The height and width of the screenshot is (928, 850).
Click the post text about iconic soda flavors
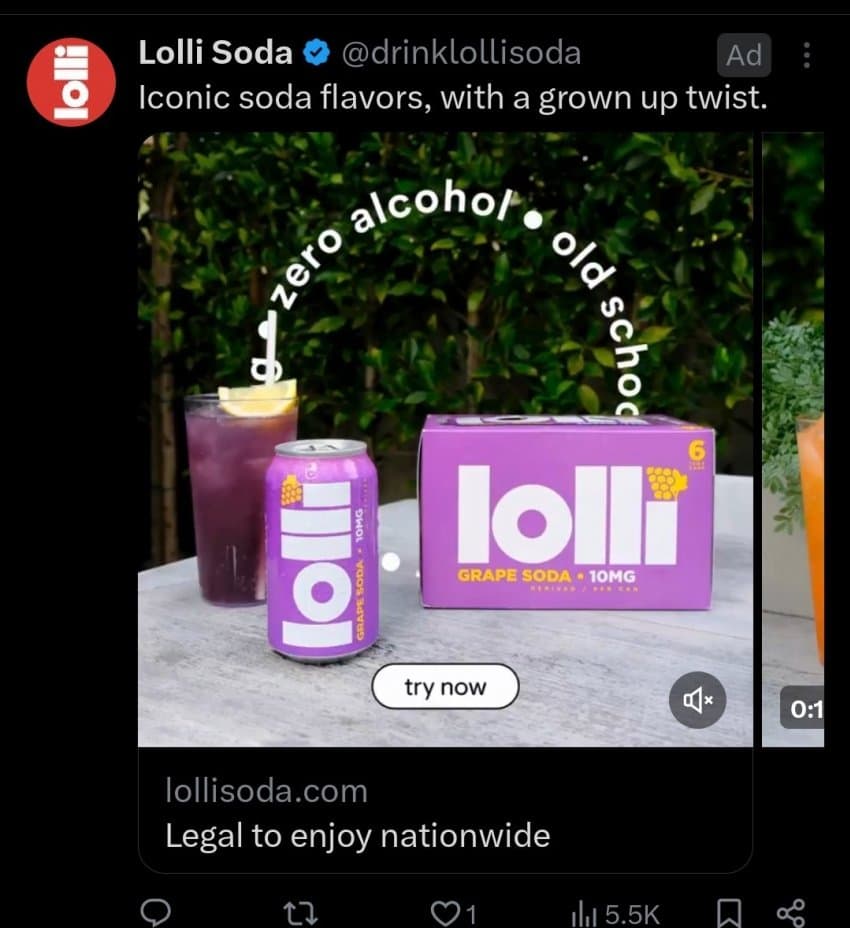[453, 97]
